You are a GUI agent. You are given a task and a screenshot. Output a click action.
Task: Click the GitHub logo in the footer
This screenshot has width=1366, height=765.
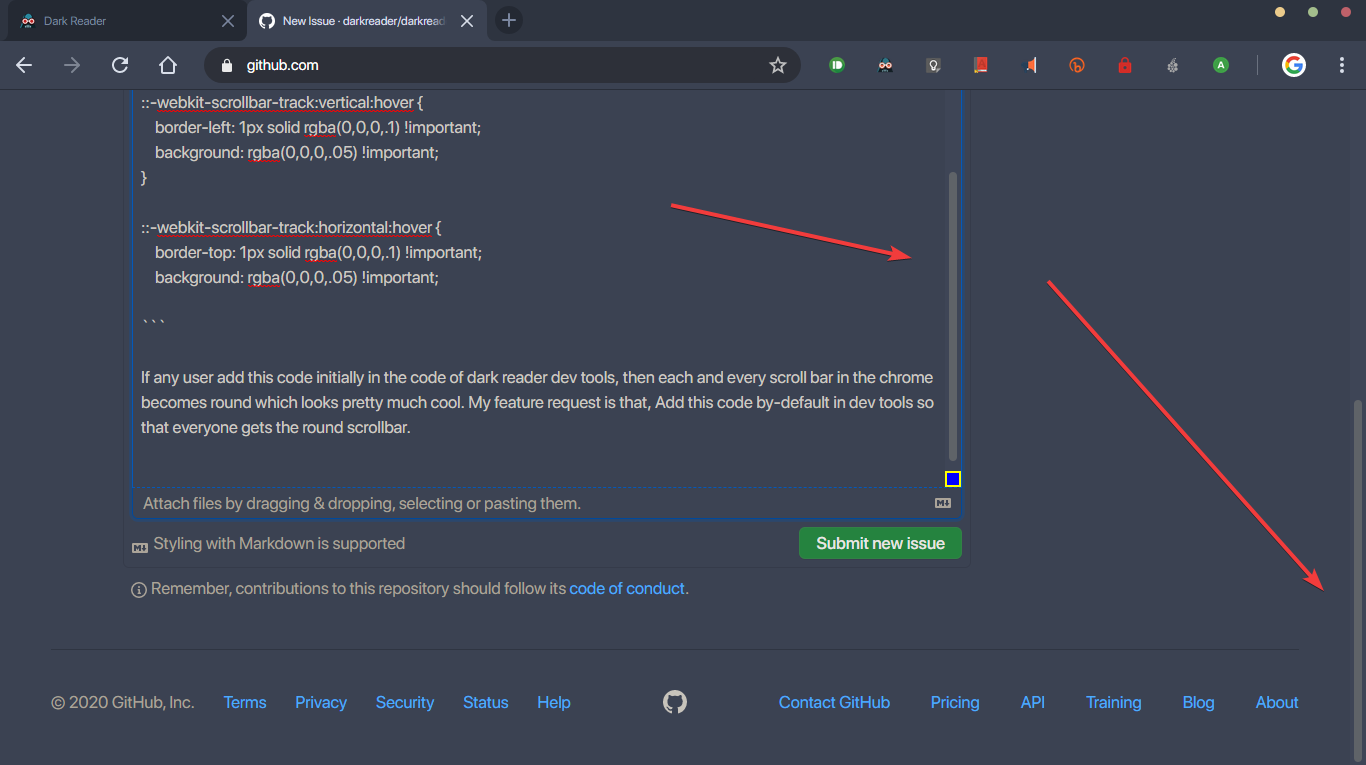click(674, 701)
